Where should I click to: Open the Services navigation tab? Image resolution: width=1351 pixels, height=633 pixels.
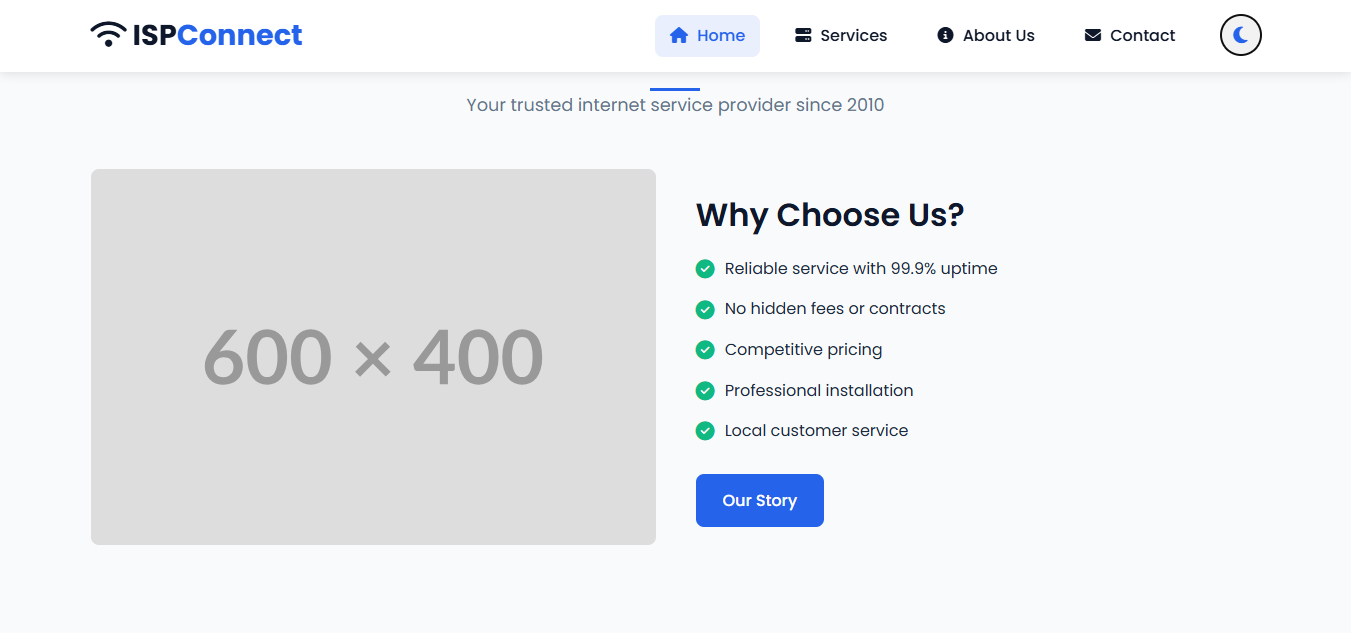[x=853, y=36]
